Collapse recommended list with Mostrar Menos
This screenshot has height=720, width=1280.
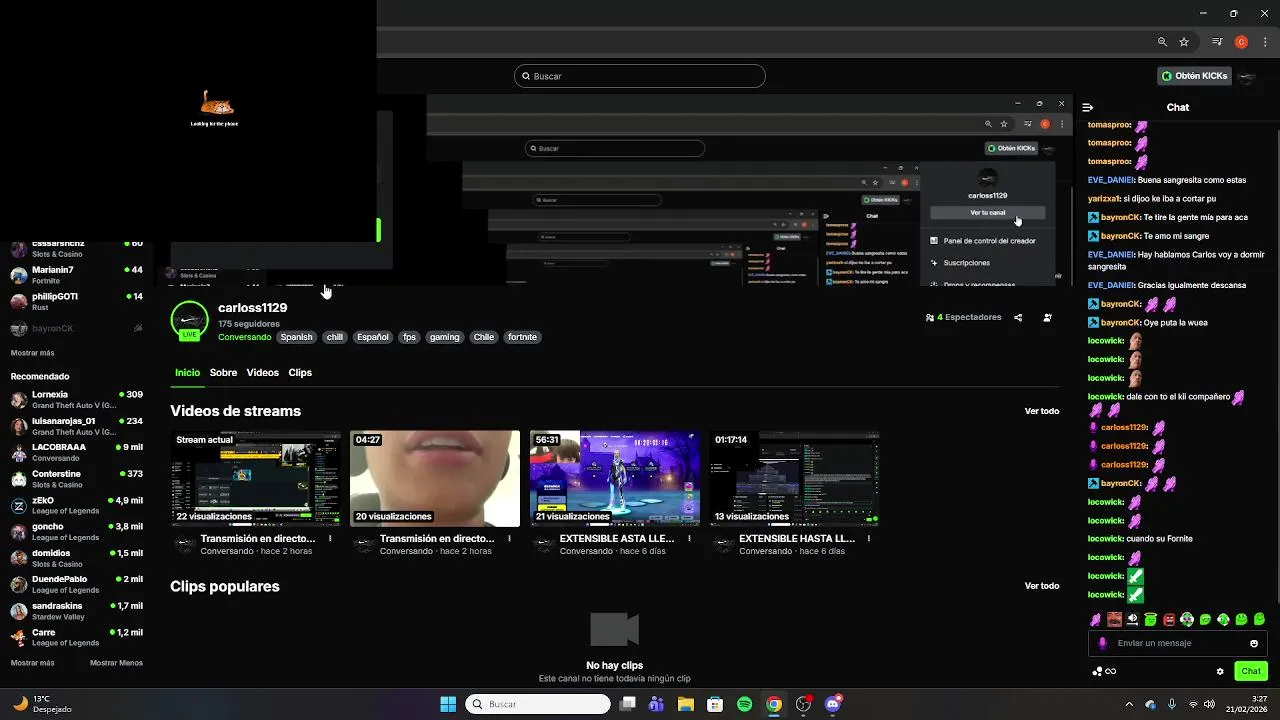pyautogui.click(x=116, y=663)
